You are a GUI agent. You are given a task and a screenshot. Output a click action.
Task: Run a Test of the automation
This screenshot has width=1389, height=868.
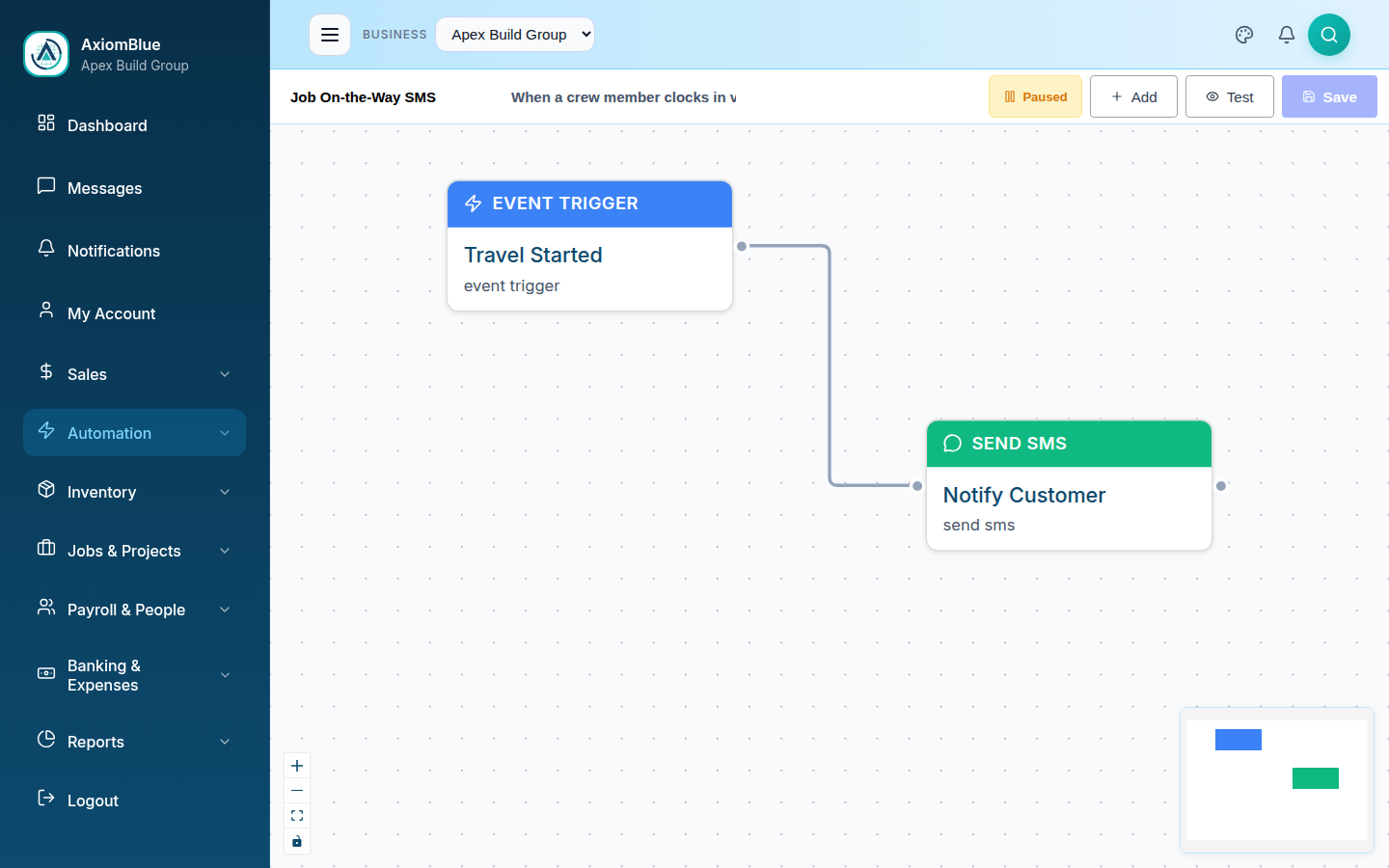tap(1229, 96)
